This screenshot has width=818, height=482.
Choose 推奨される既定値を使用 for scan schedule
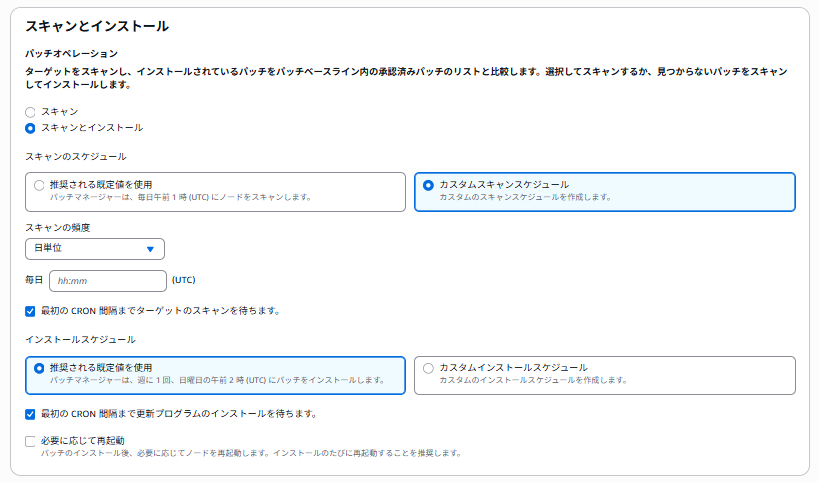click(39, 185)
